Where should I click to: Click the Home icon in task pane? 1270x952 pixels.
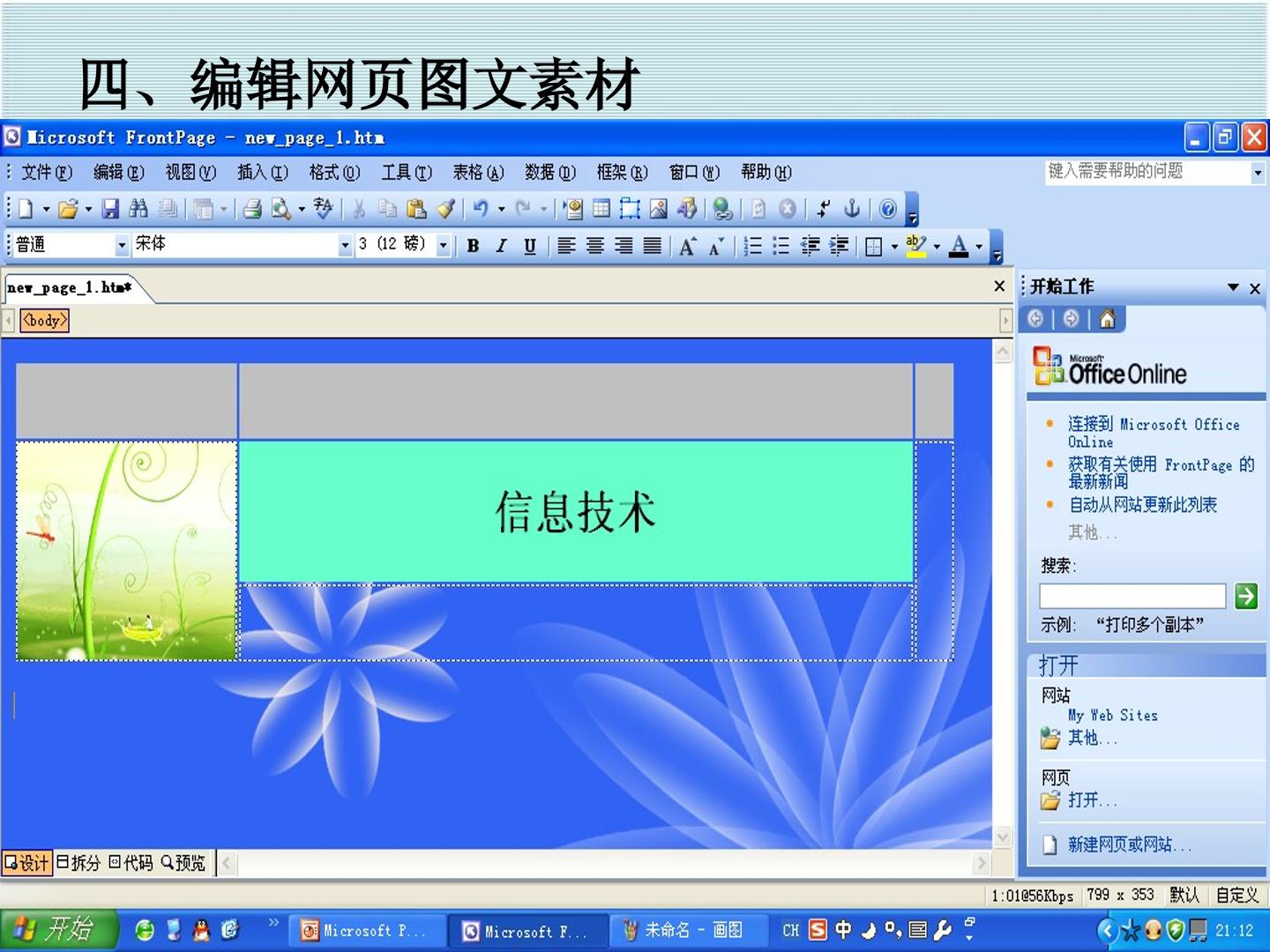(1107, 319)
